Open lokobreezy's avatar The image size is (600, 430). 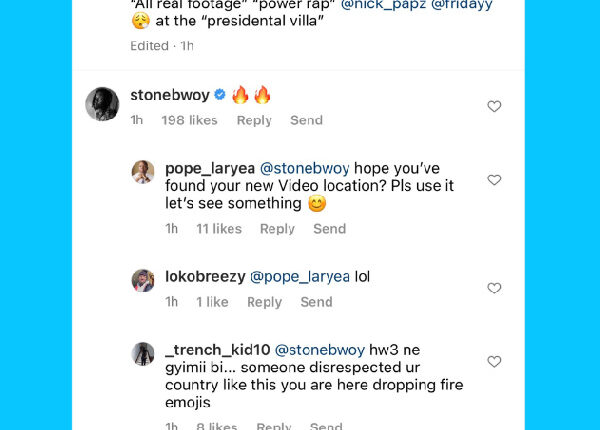coord(143,280)
